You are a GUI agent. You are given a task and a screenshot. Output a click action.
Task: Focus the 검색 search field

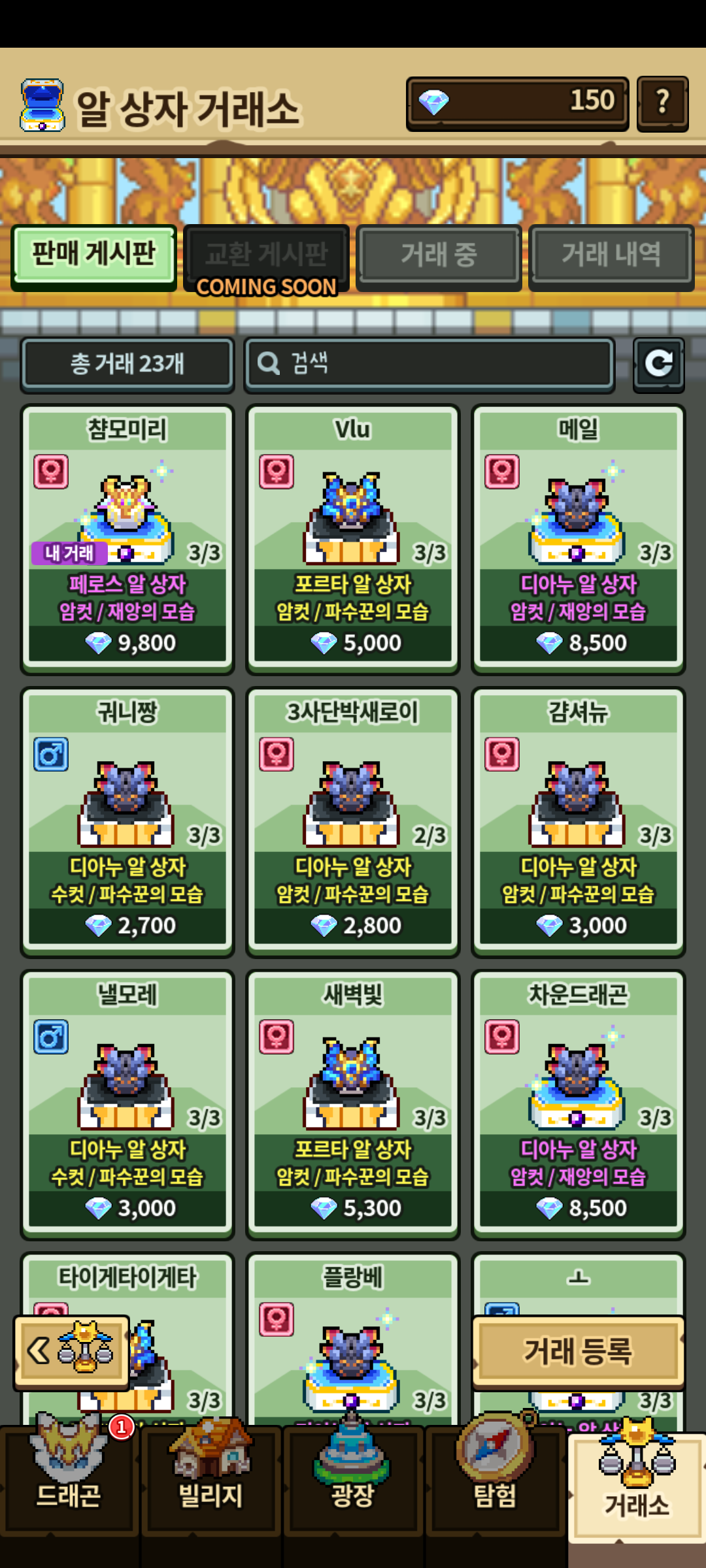tap(429, 364)
